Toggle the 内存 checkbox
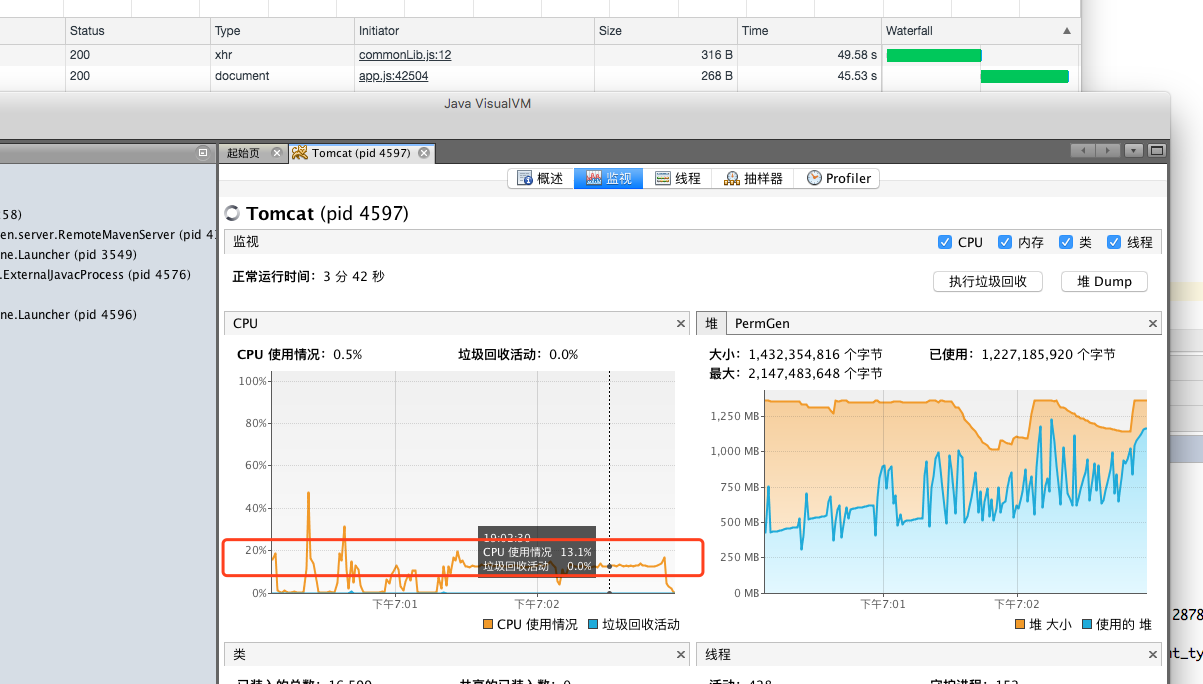The width and height of the screenshot is (1203, 684). pyautogui.click(x=1005, y=242)
